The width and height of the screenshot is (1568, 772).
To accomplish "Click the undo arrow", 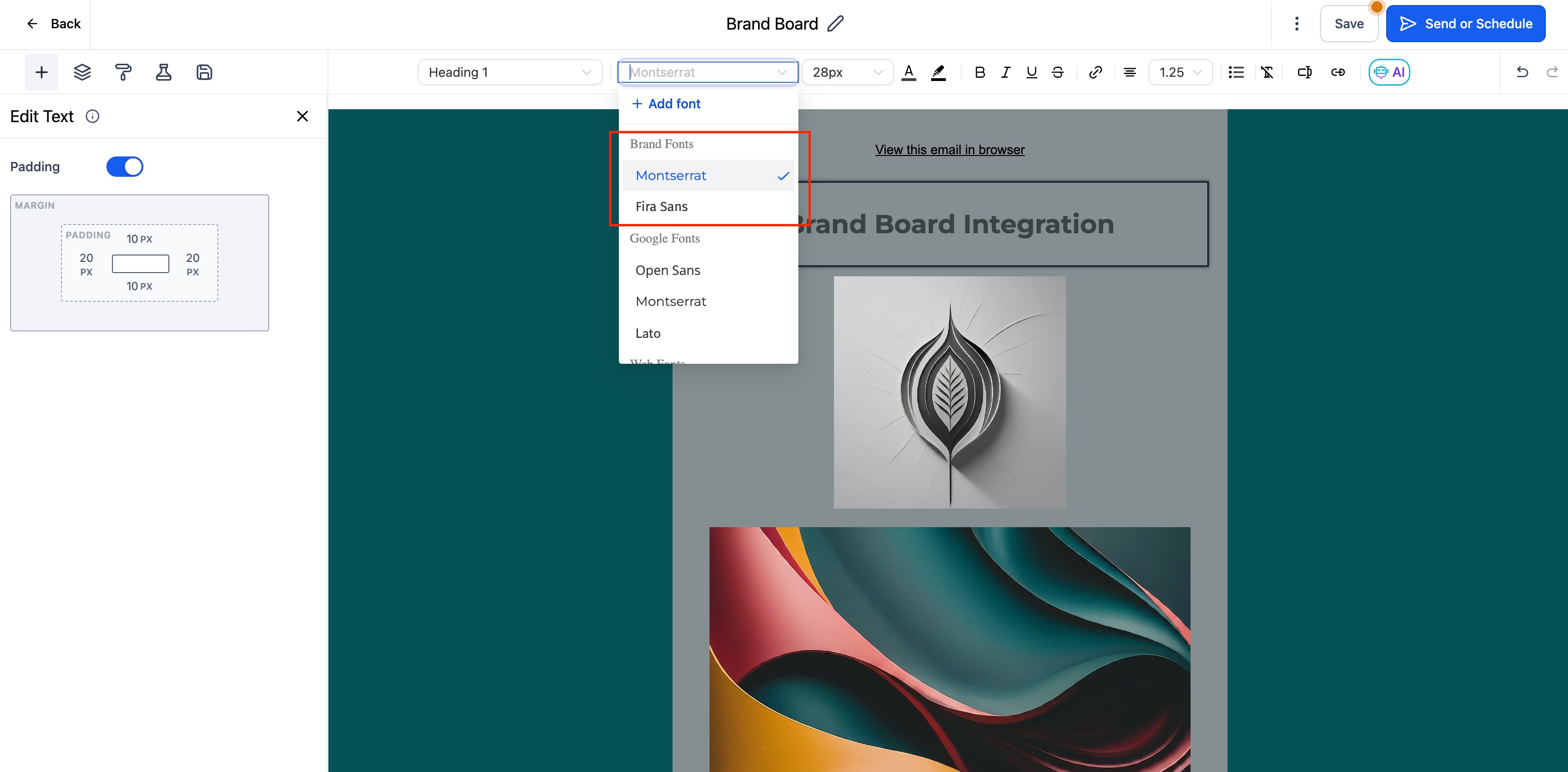I will click(x=1522, y=72).
